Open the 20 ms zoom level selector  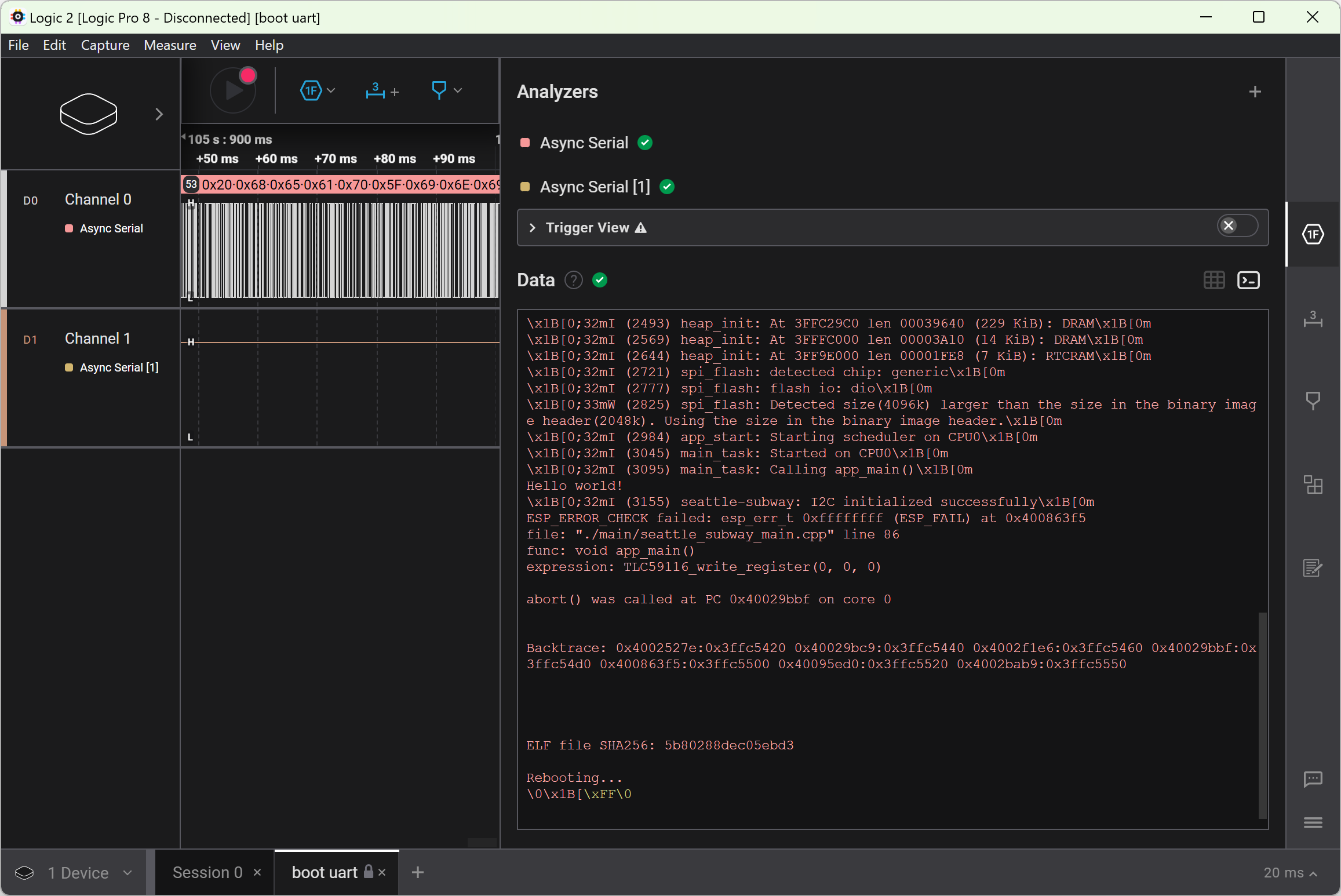coord(1291,872)
